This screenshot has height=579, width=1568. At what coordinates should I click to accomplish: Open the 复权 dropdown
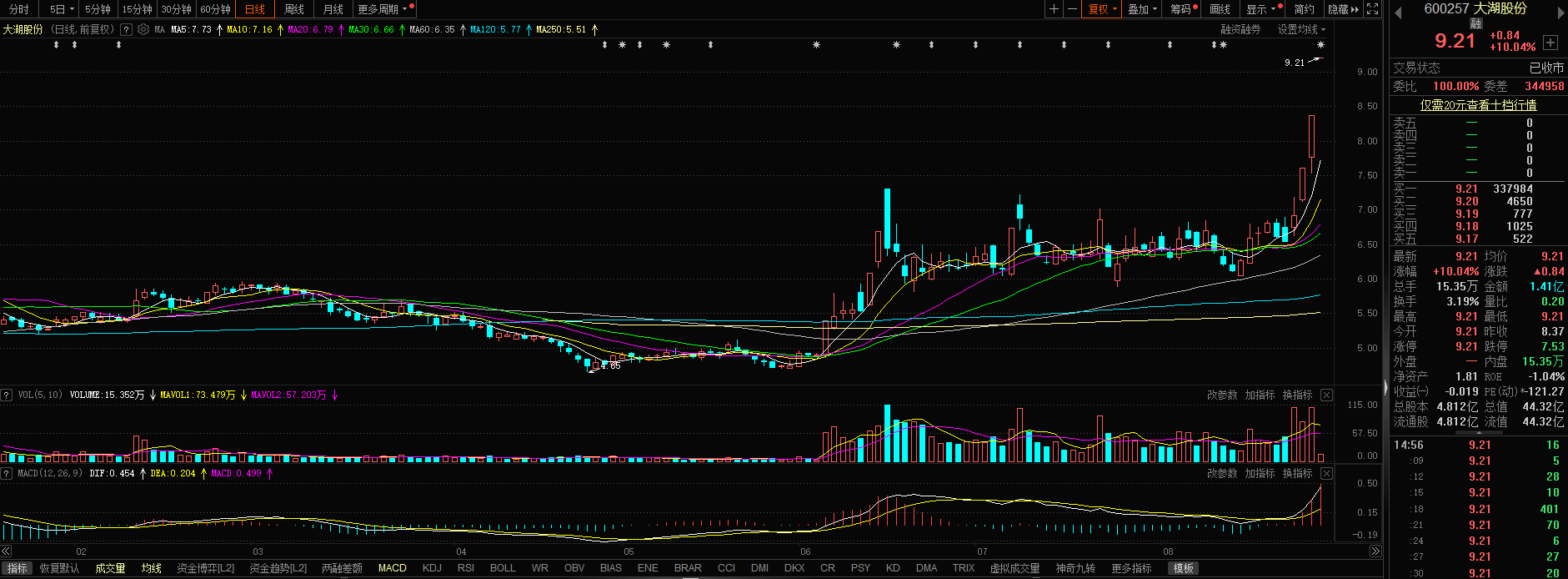(x=1102, y=9)
